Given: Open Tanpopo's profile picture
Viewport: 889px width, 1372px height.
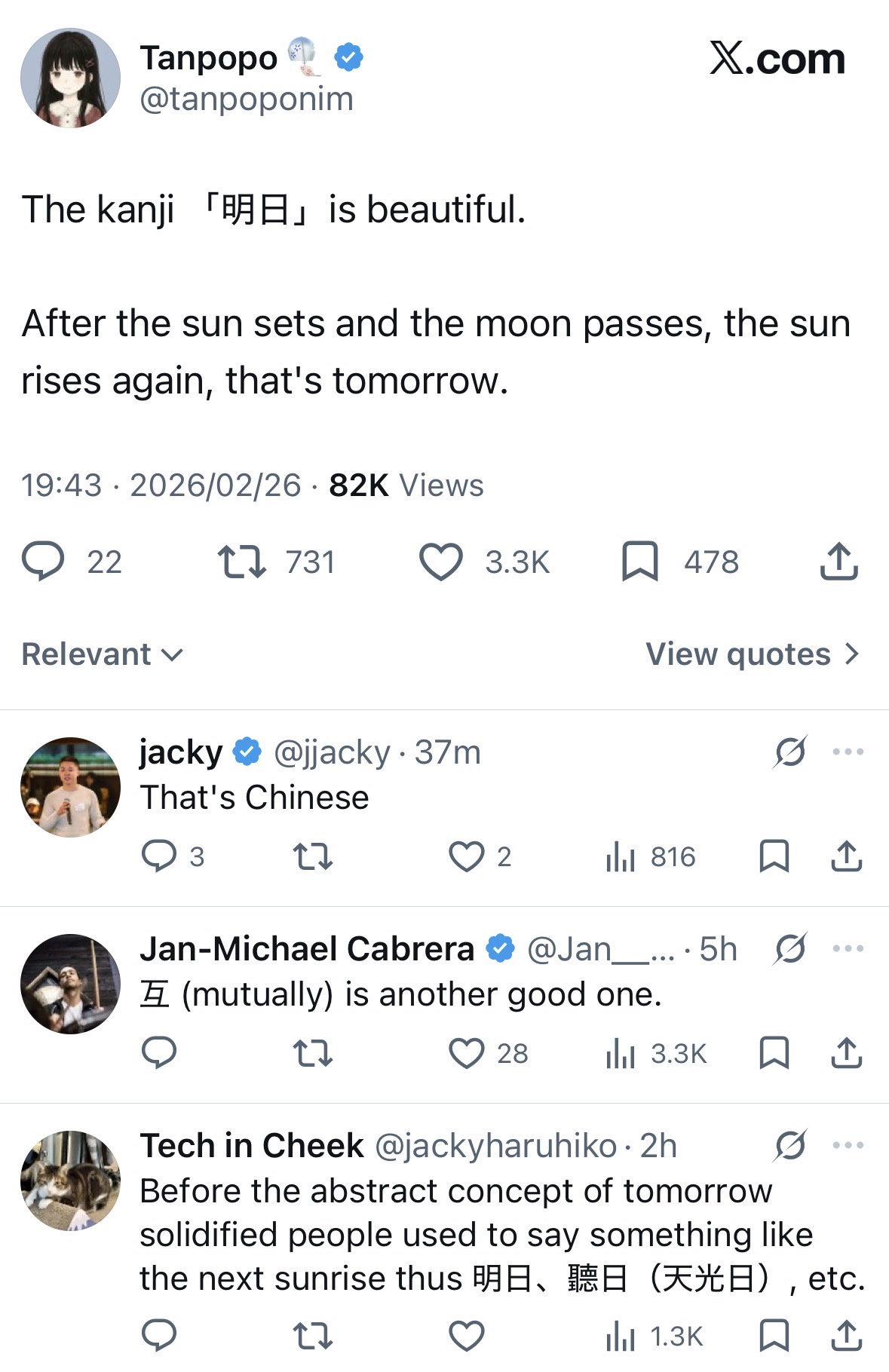Looking at the screenshot, I should (x=70, y=78).
